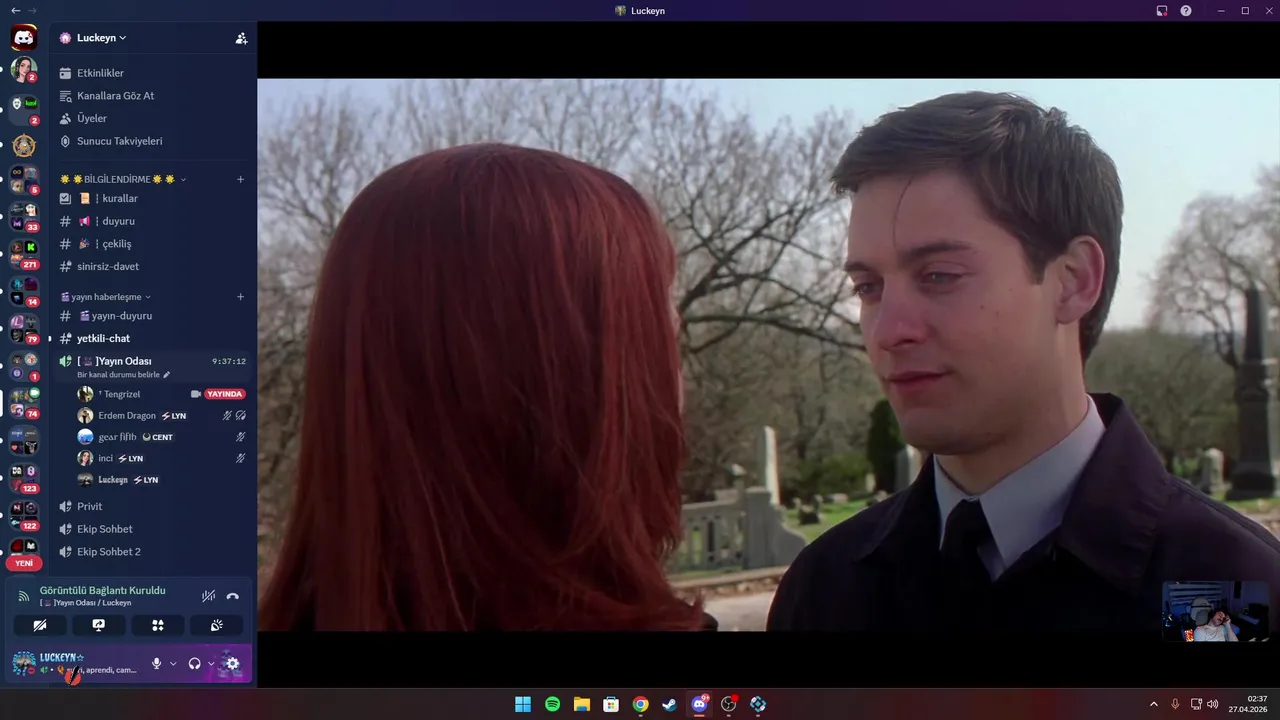The width and height of the screenshot is (1280, 720).
Task: Click Erdem Dragon's deafened headphone icon
Action: (241, 415)
